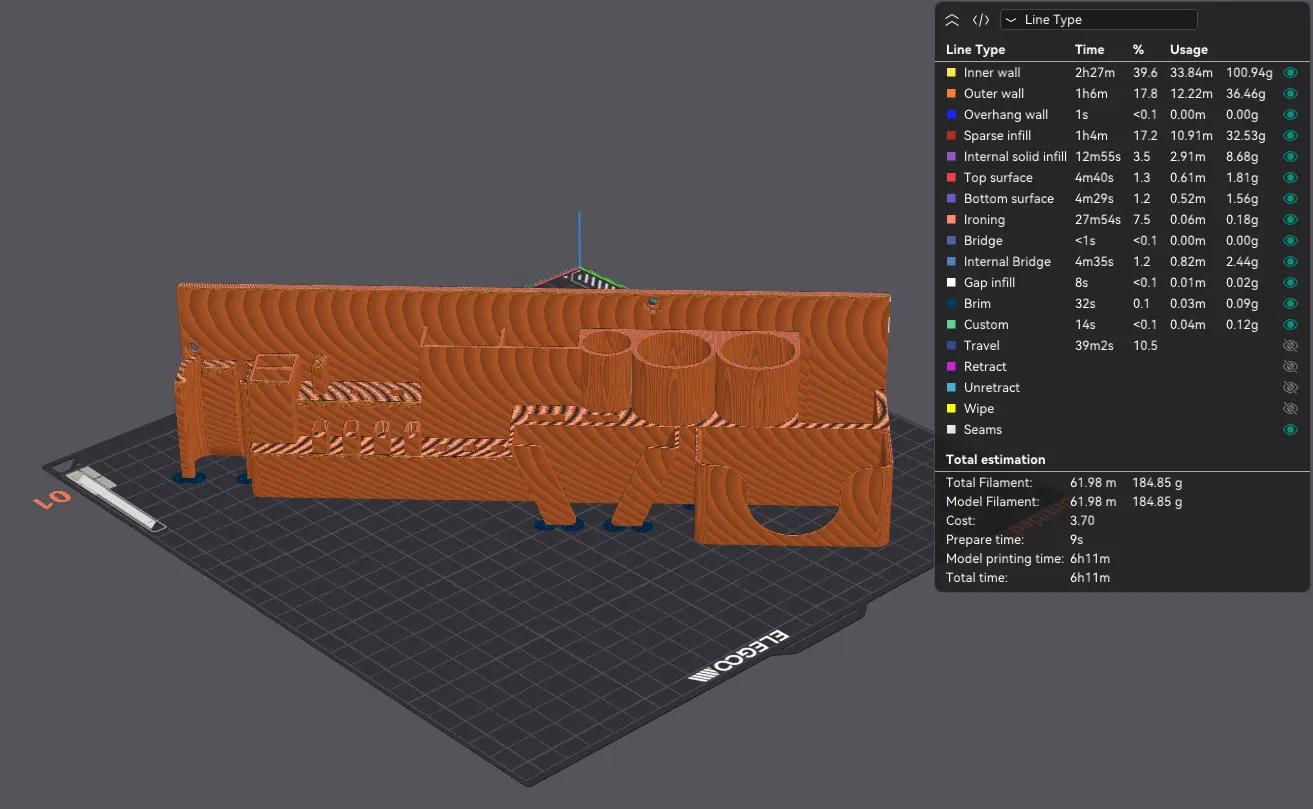Toggle Gap infill visibility eye

click(x=1290, y=283)
